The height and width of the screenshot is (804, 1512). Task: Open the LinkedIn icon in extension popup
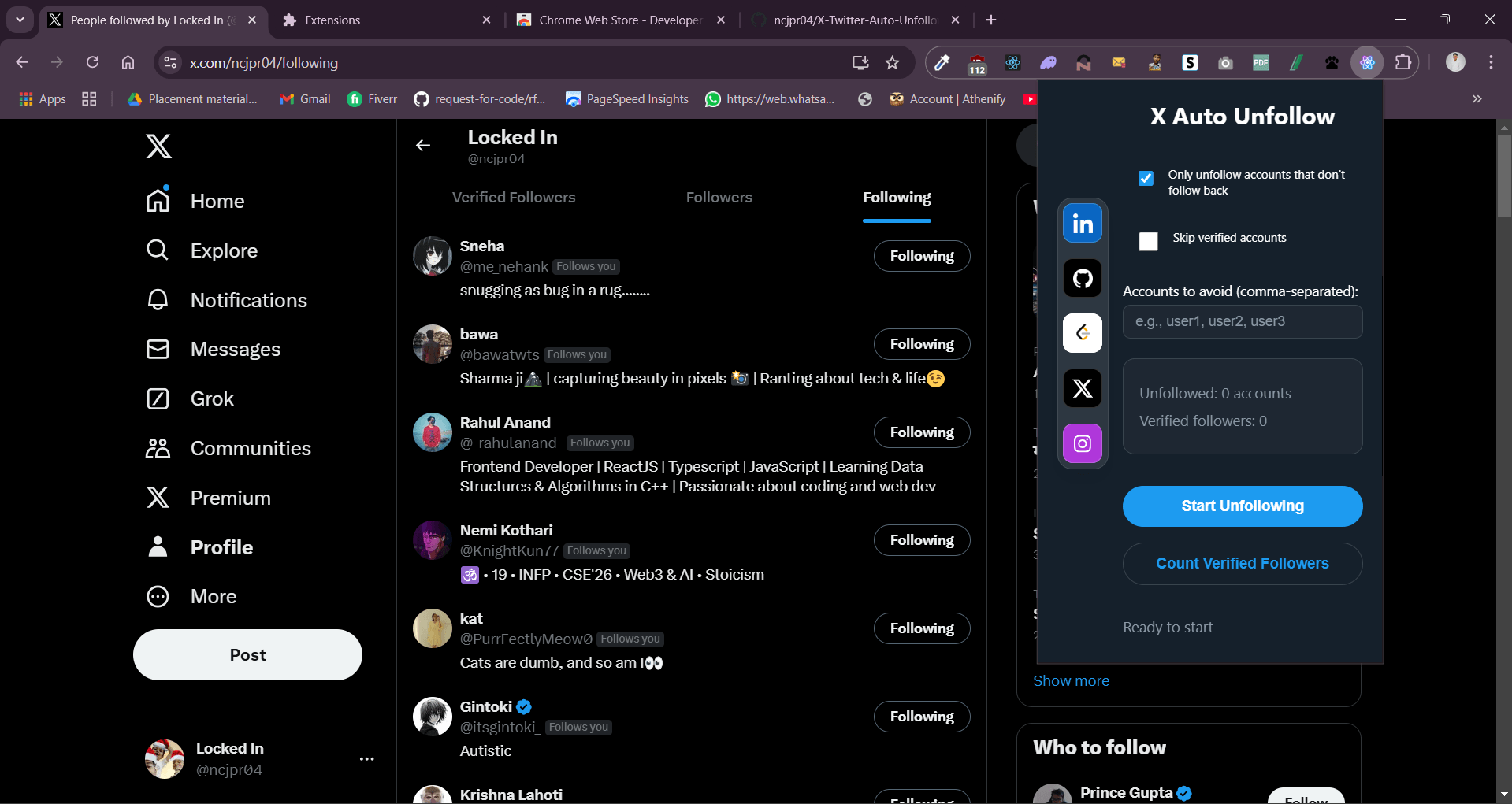click(x=1083, y=224)
